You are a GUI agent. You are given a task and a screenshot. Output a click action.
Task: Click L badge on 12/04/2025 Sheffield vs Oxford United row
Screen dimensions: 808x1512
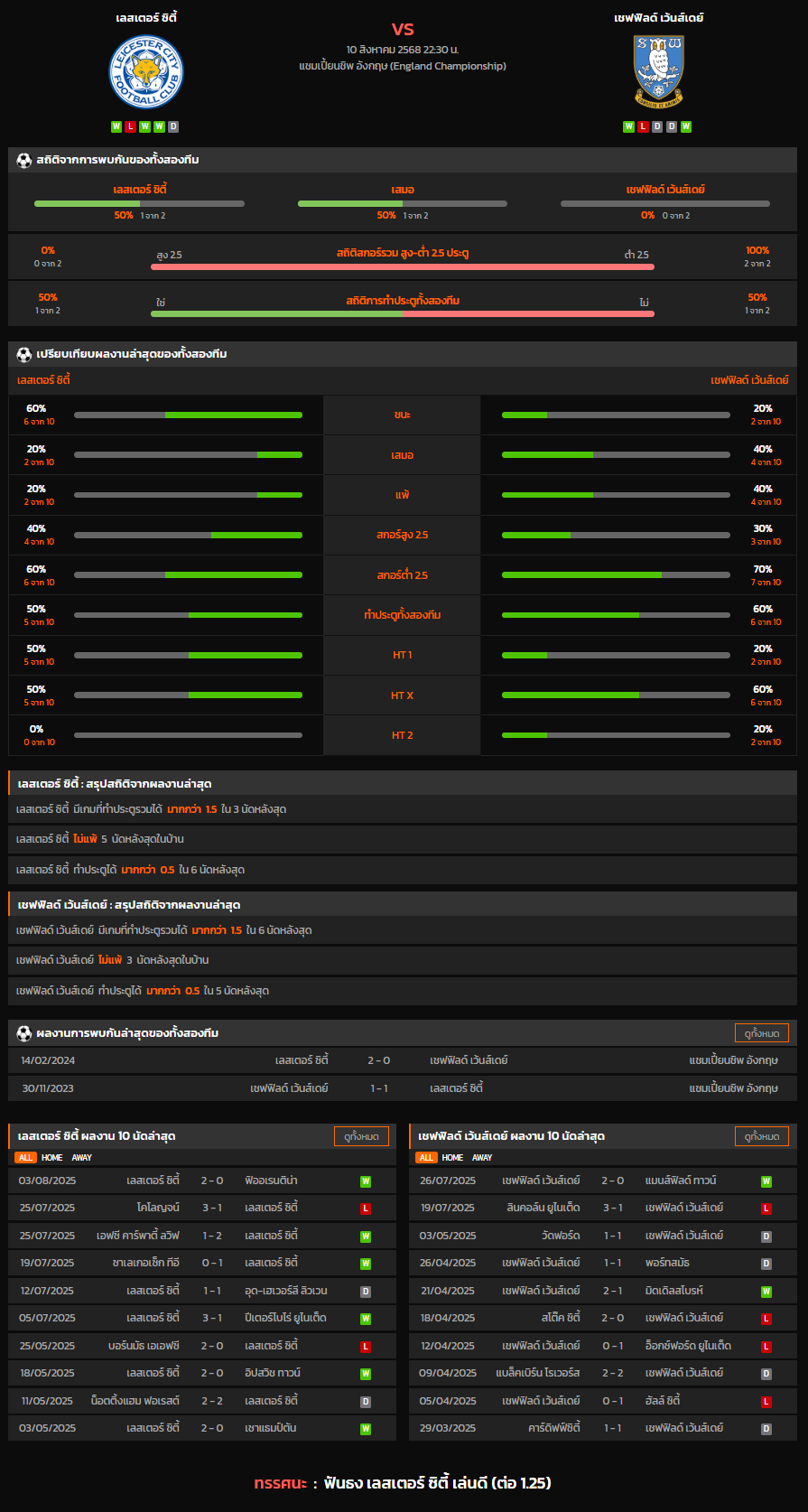click(766, 1347)
